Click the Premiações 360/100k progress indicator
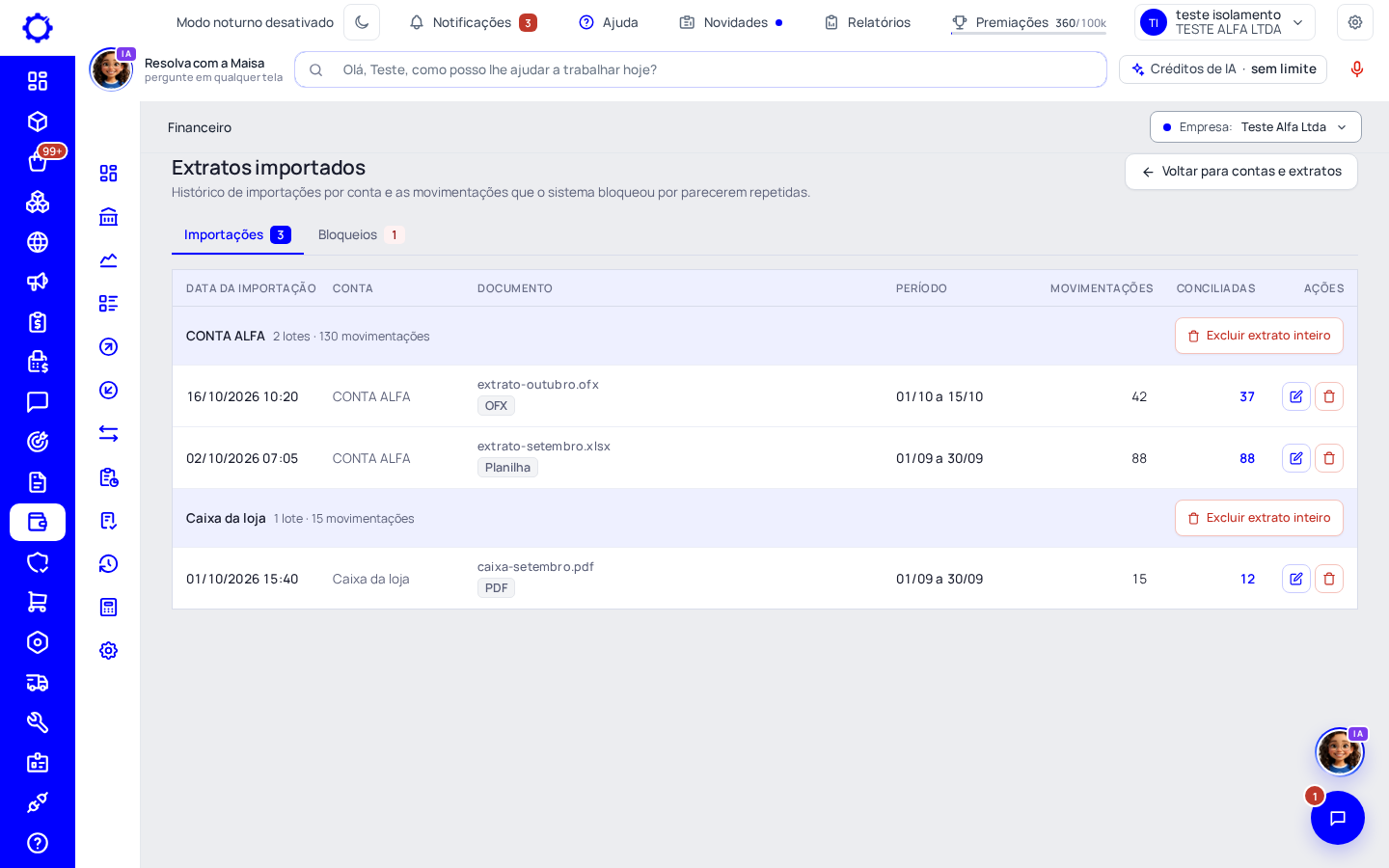The width and height of the screenshot is (1389, 868). click(x=1028, y=22)
